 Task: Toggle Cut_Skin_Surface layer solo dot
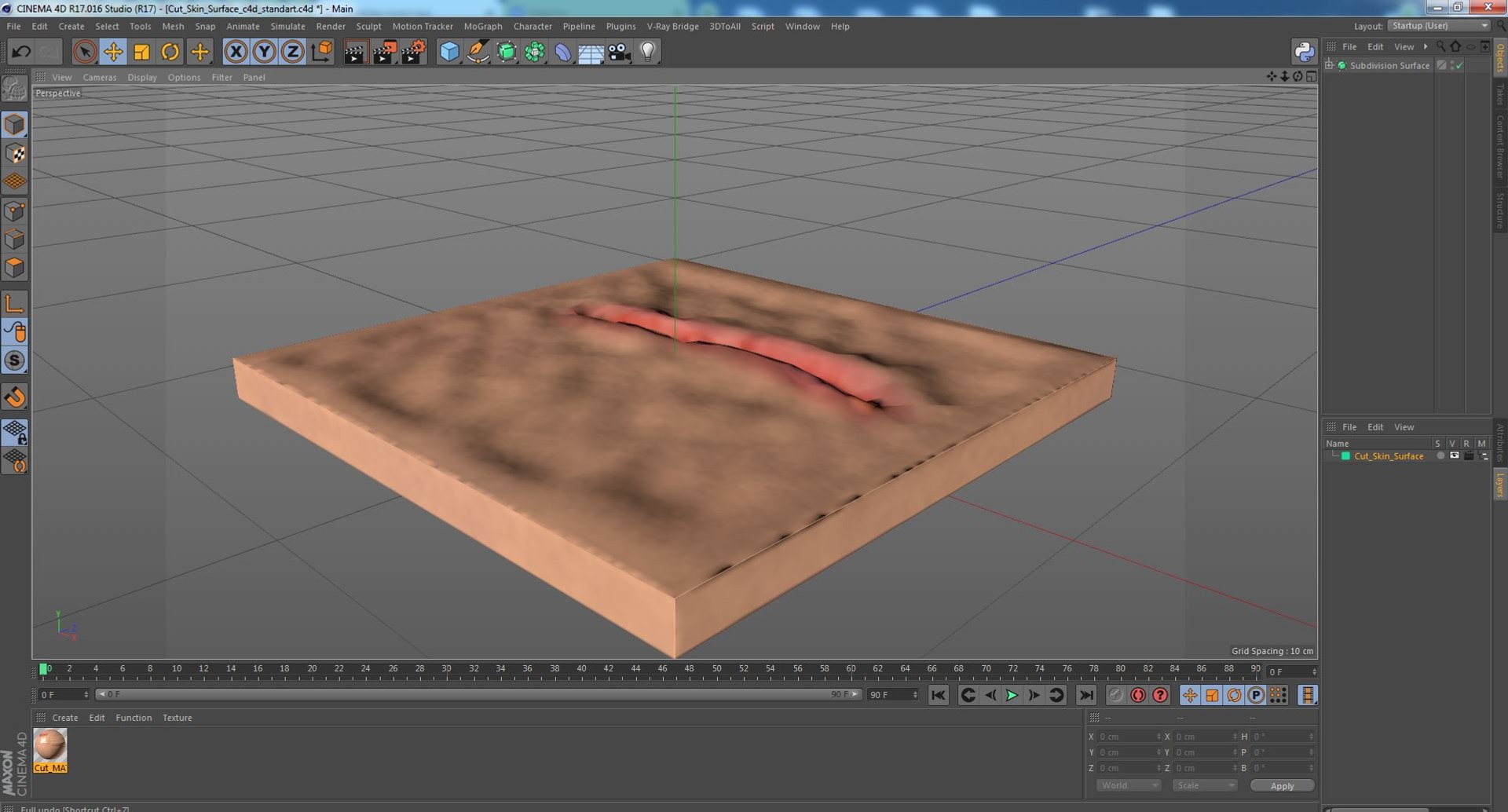1440,455
